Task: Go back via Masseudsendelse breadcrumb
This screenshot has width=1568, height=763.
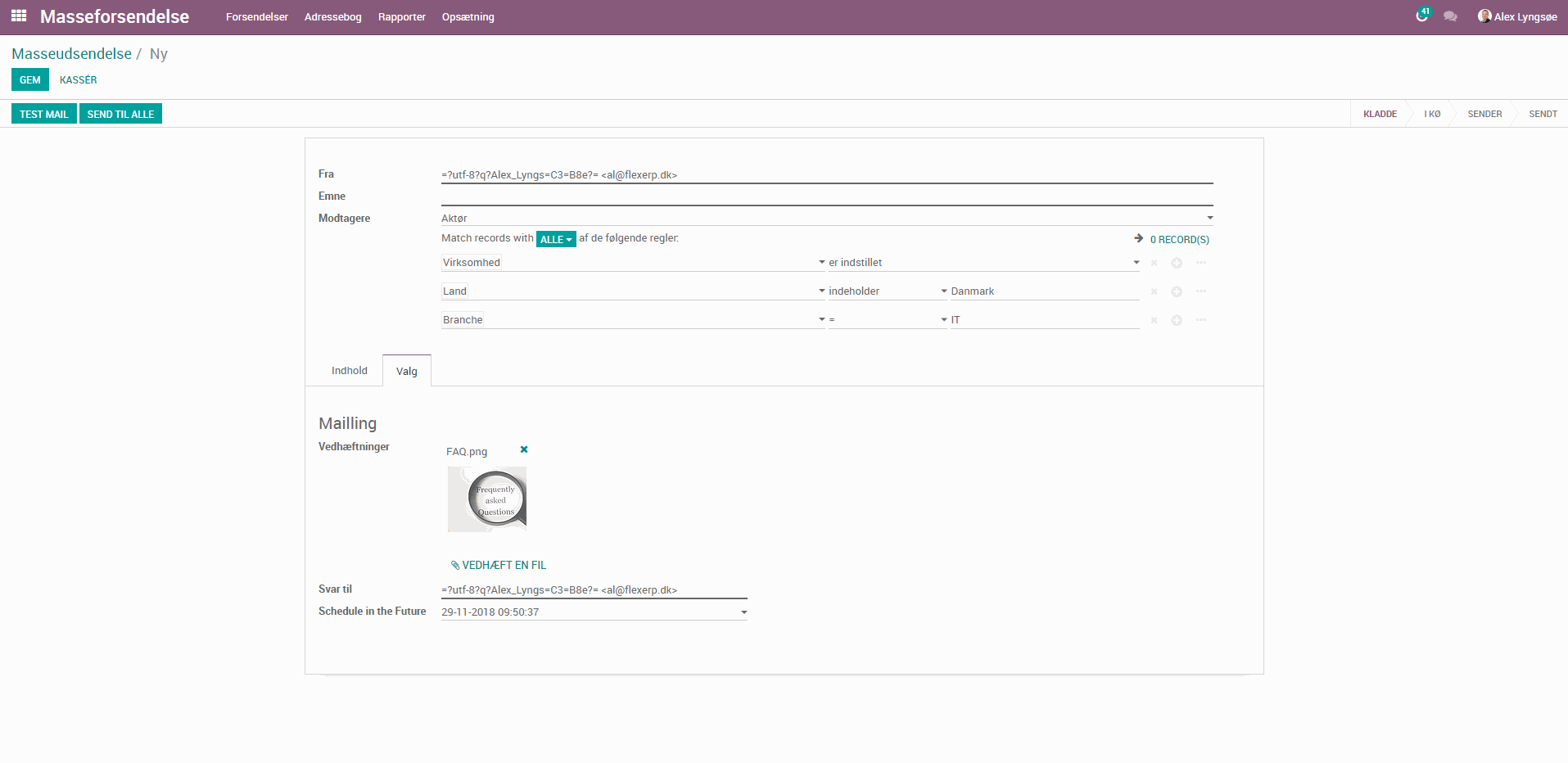Action: coord(71,54)
